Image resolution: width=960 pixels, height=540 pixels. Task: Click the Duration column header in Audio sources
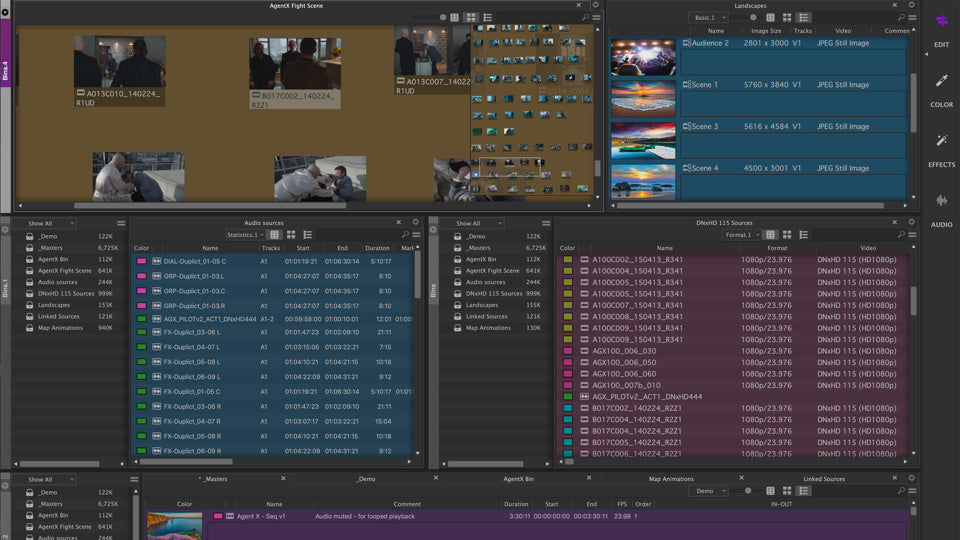(x=377, y=248)
